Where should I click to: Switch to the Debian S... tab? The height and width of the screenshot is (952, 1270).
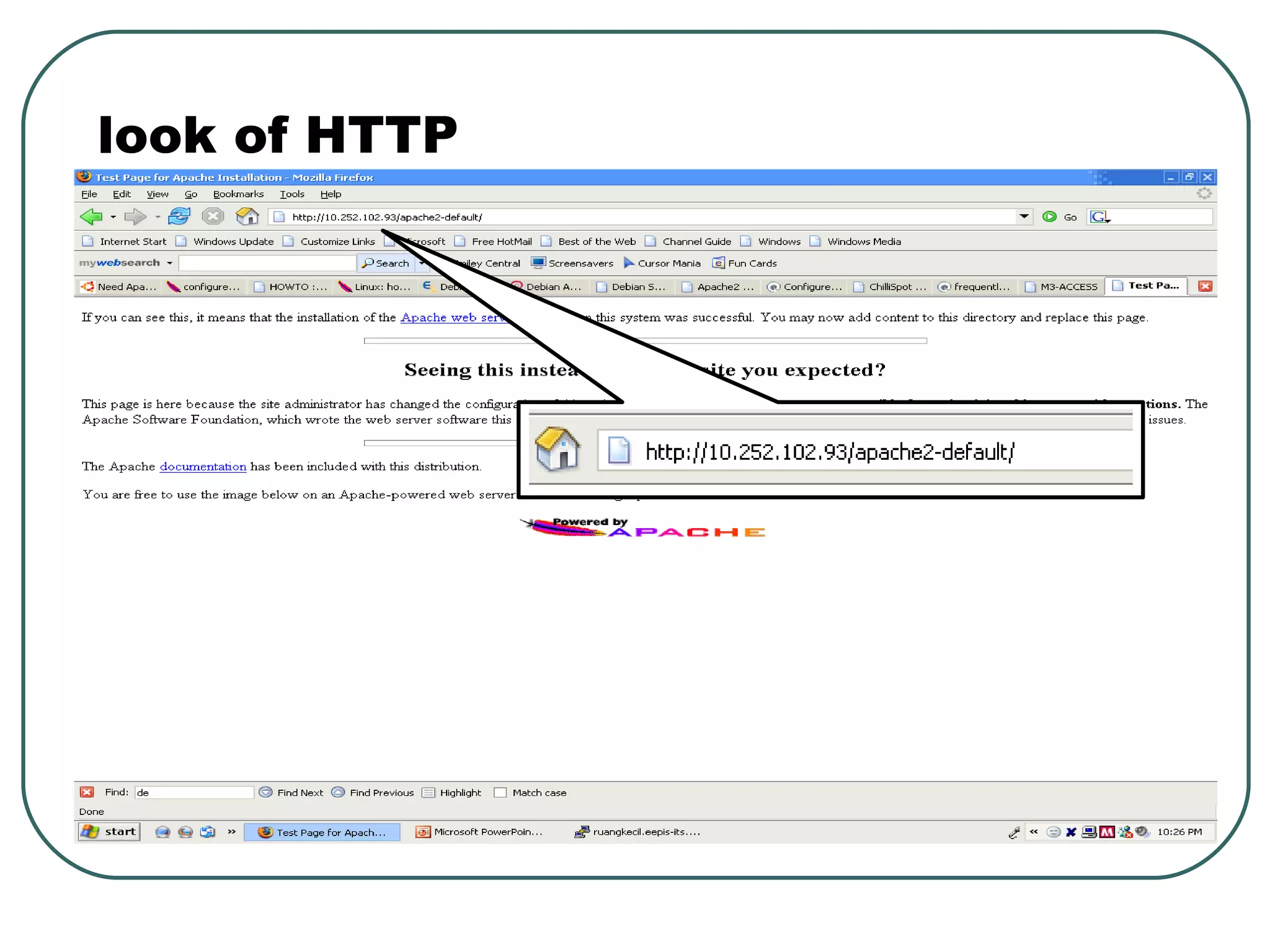(x=630, y=286)
